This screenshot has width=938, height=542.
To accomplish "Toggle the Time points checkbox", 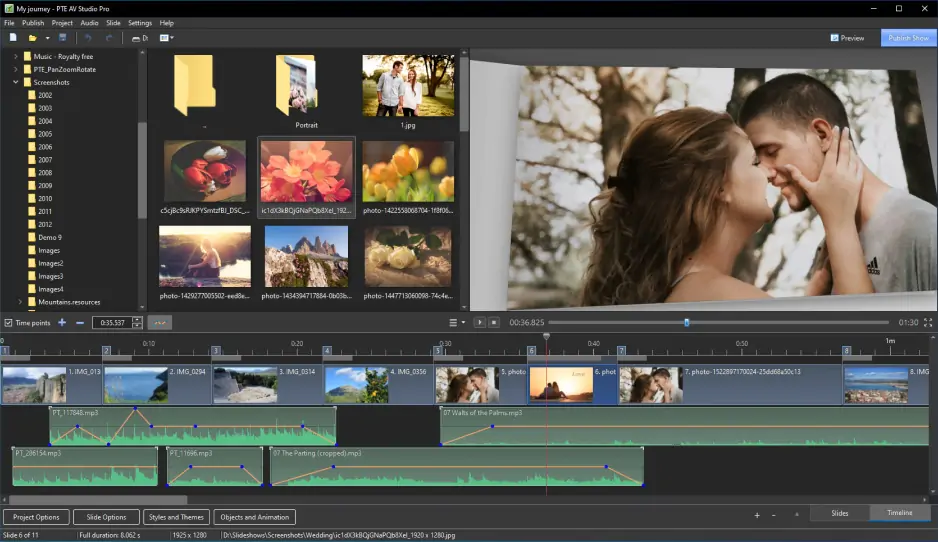I will pyautogui.click(x=9, y=323).
